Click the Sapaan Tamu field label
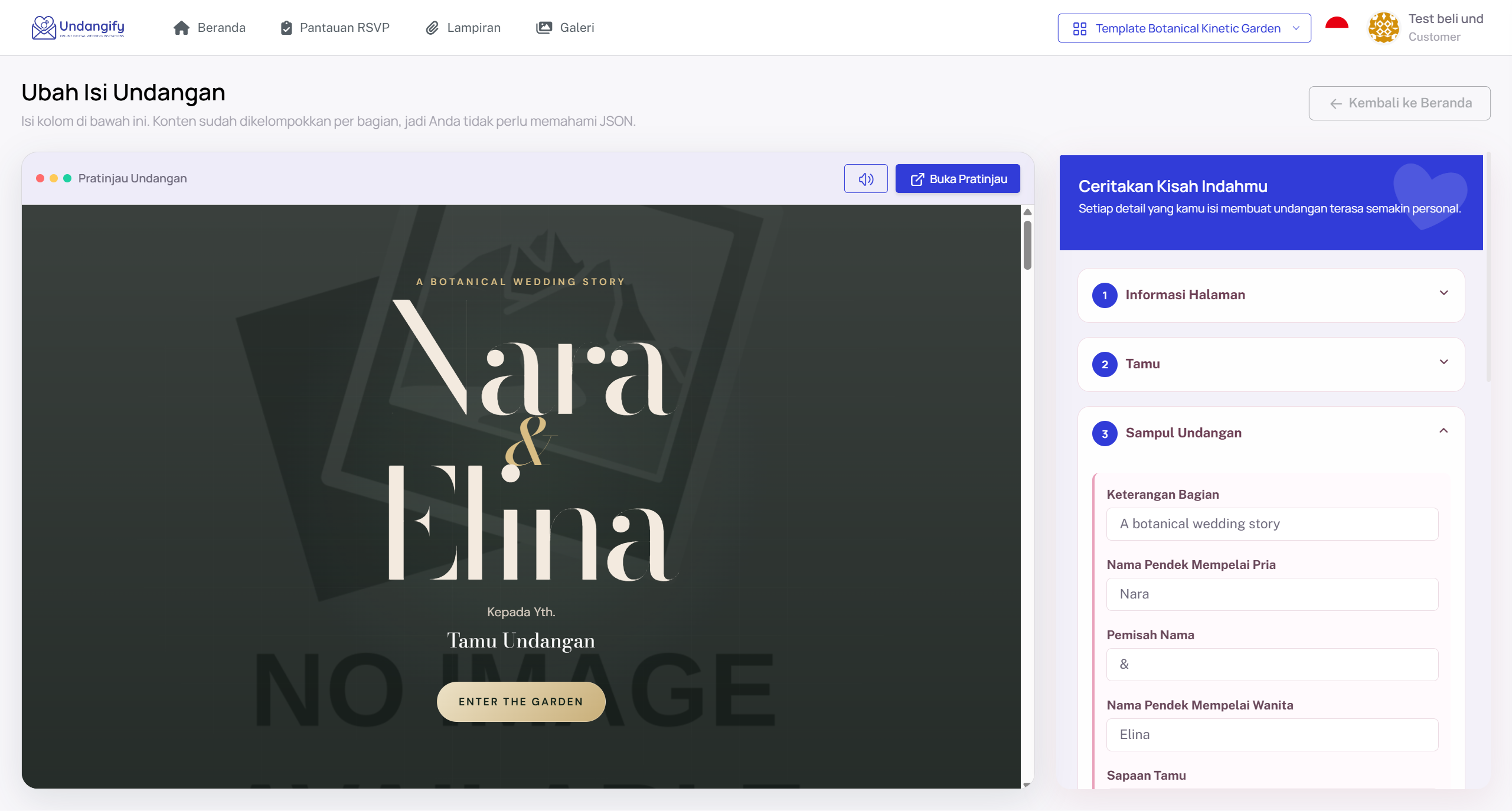Viewport: 1512px width, 811px height. [1146, 776]
